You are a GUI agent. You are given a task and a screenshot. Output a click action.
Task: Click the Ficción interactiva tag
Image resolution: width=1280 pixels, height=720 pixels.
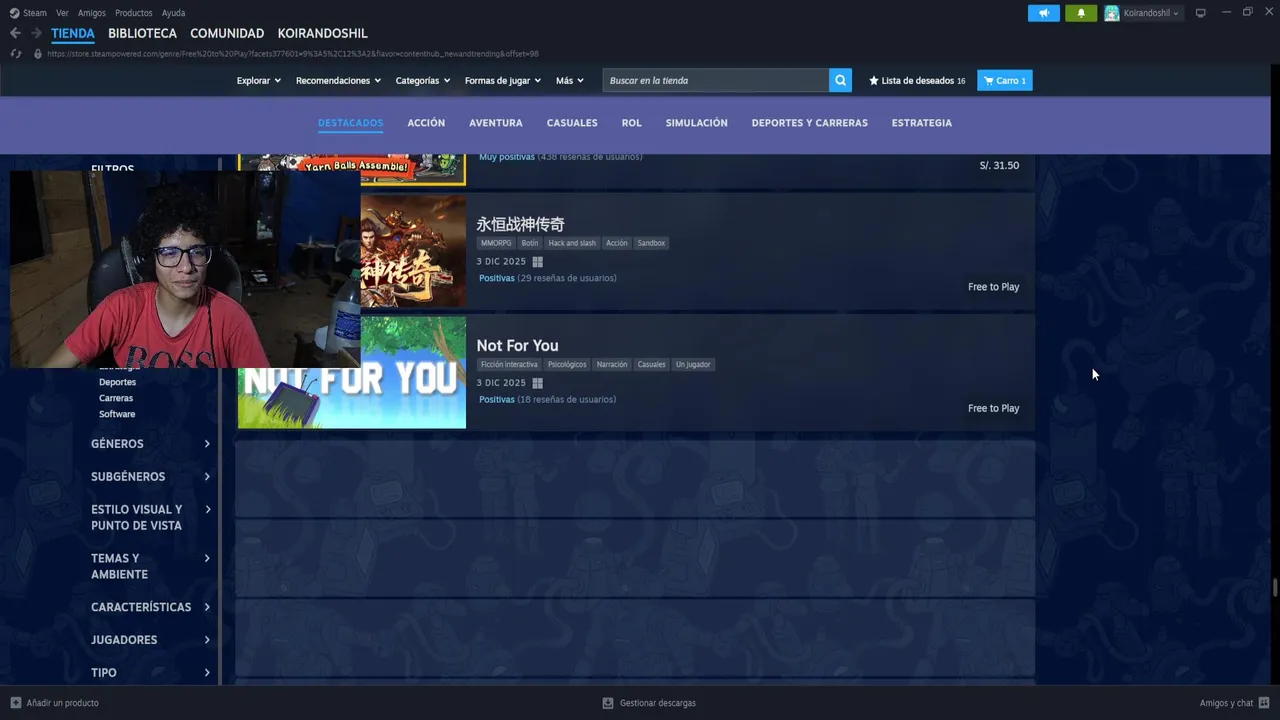tap(509, 365)
